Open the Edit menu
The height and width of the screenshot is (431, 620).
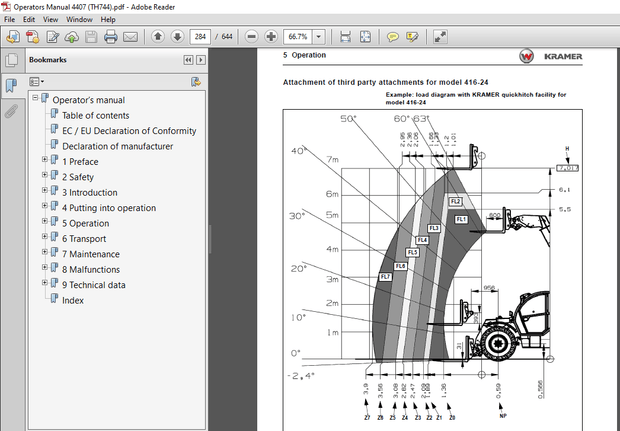[x=28, y=19]
